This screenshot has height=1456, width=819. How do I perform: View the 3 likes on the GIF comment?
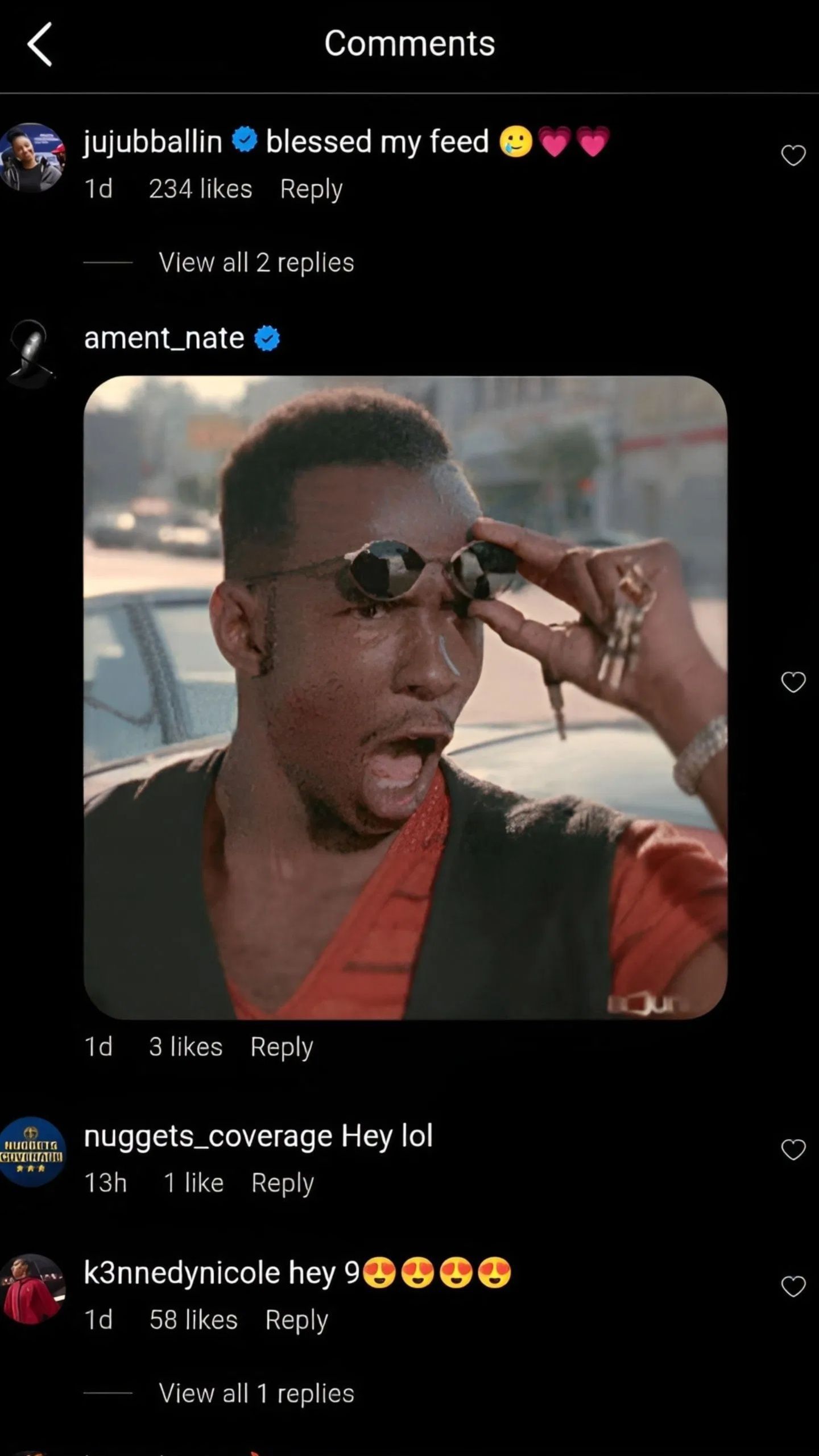[x=185, y=1047]
